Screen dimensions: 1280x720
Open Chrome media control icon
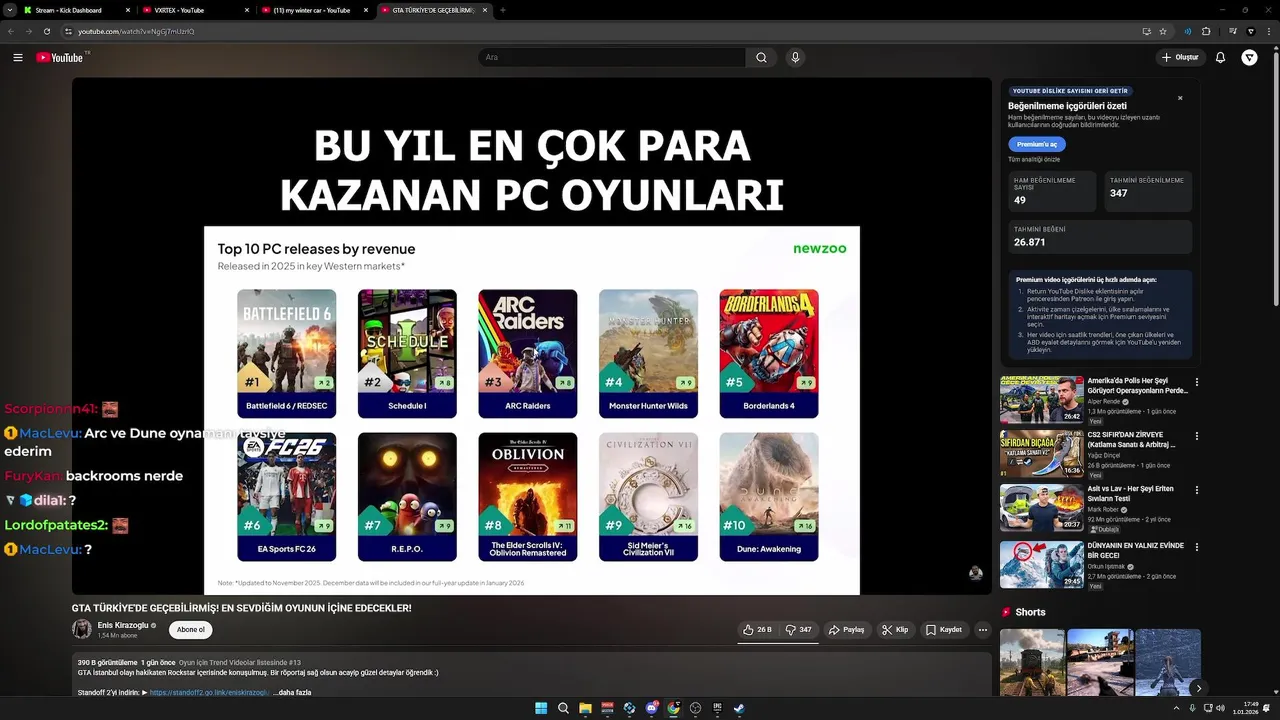[x=1232, y=31]
